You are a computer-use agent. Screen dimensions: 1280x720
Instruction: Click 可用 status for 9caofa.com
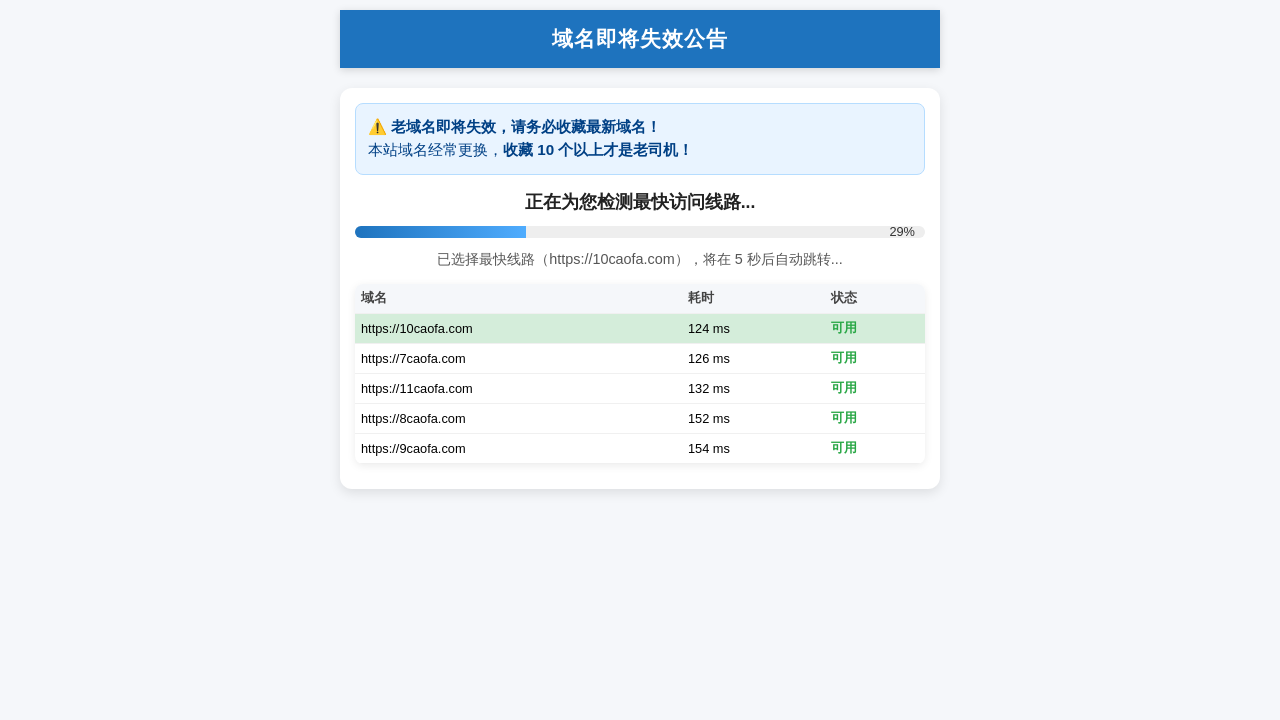tap(844, 448)
